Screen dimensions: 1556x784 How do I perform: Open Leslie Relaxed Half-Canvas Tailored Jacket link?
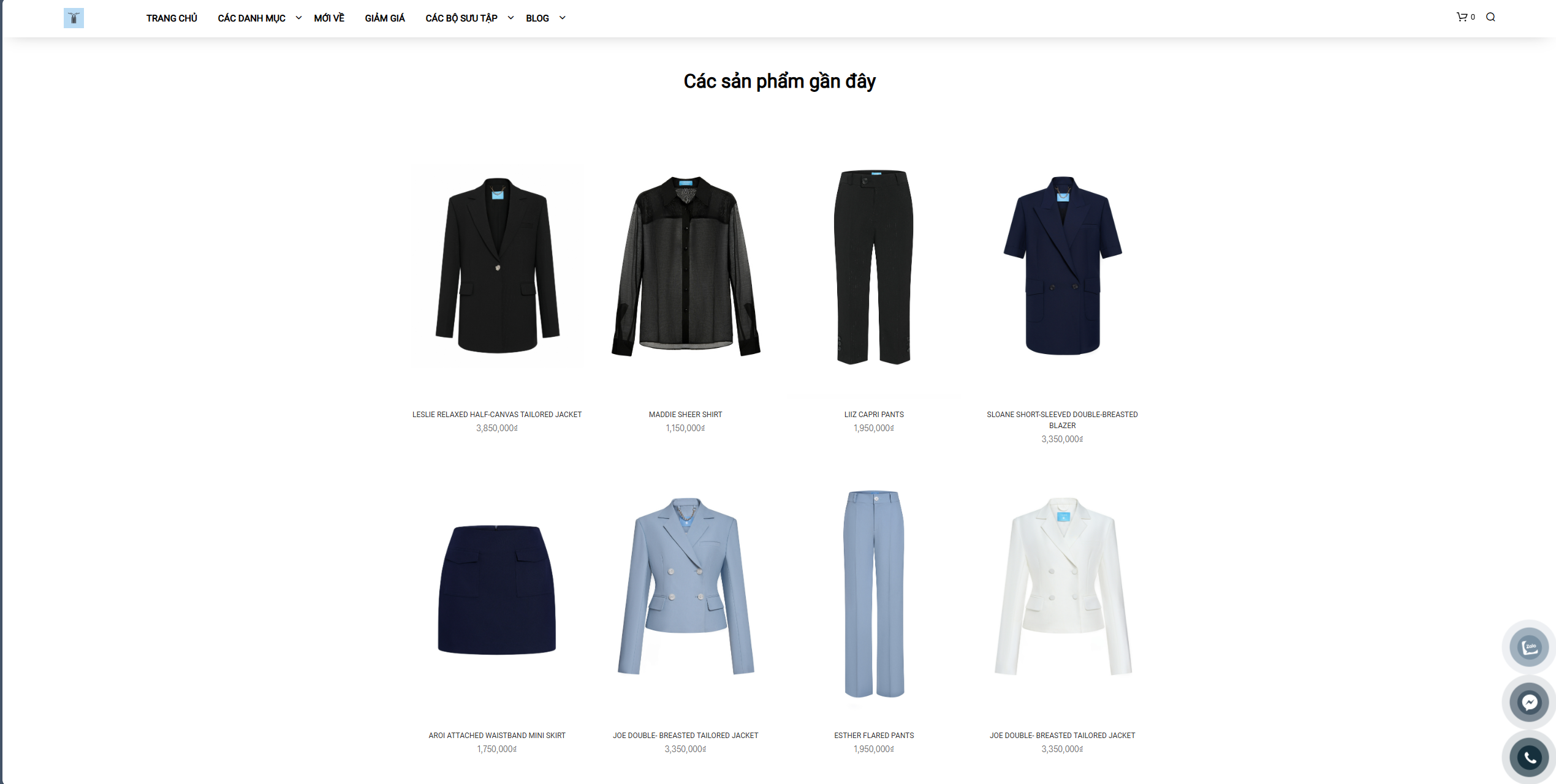(x=497, y=415)
